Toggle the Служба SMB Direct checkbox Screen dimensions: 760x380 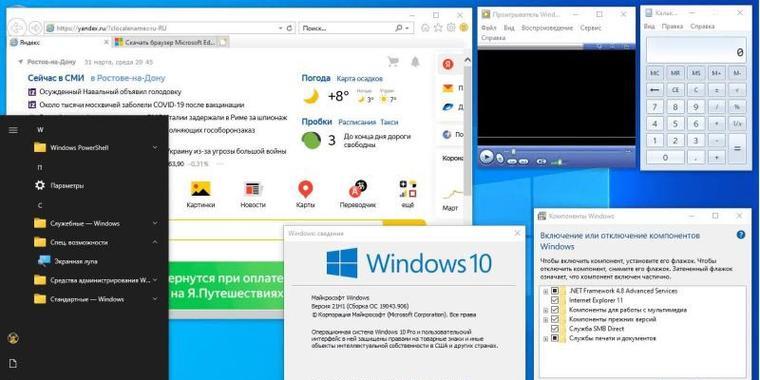click(x=555, y=329)
